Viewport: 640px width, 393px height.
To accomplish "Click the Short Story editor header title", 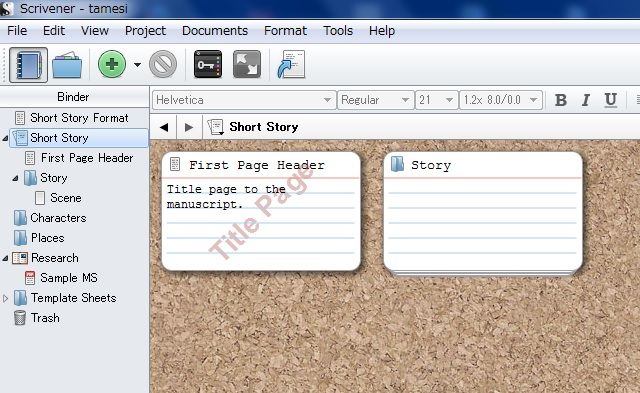I will 264,127.
